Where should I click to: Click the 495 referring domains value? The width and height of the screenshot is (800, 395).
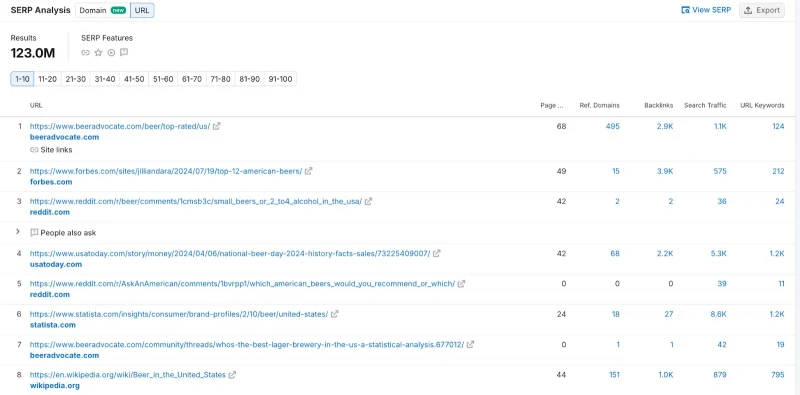[612, 126]
